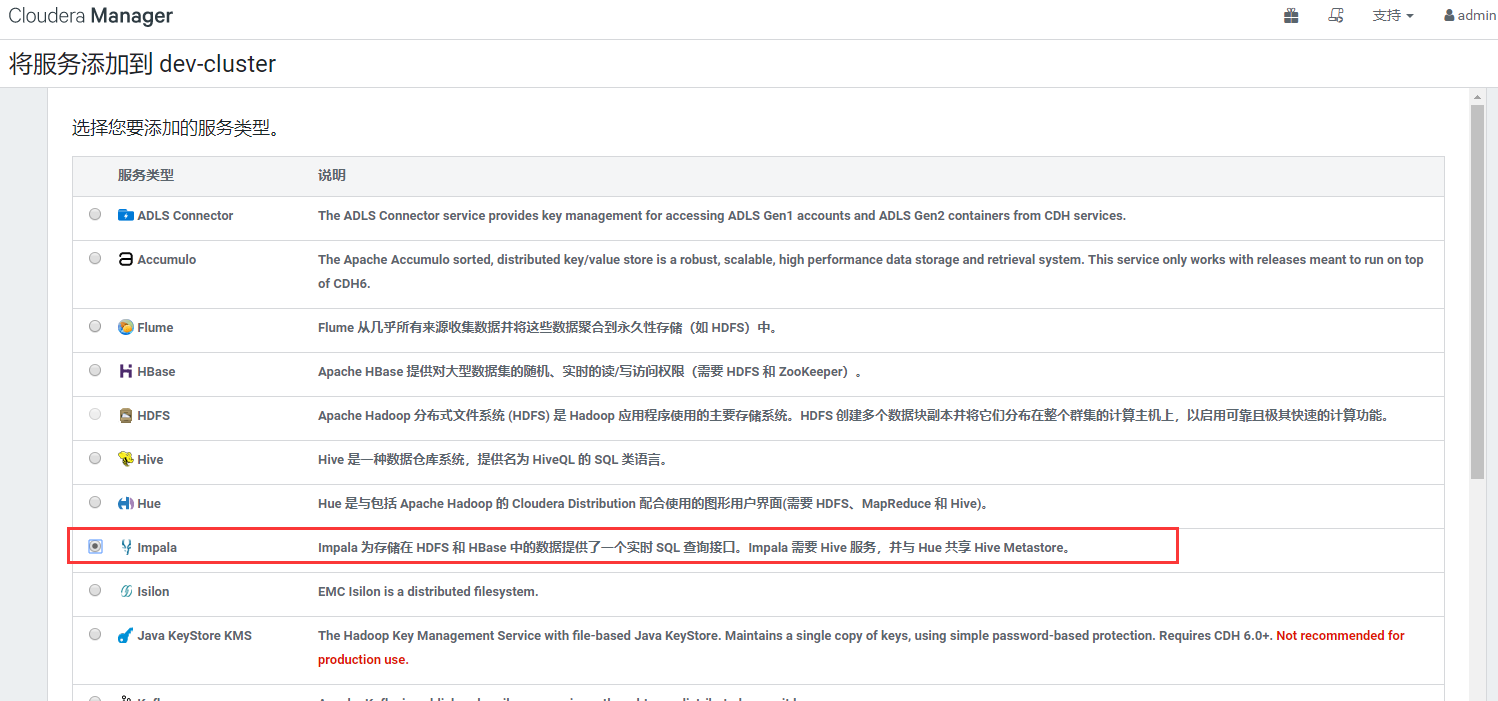This screenshot has width=1498, height=701.
Task: Click the 服务类型 column header
Action: pyautogui.click(x=146, y=175)
